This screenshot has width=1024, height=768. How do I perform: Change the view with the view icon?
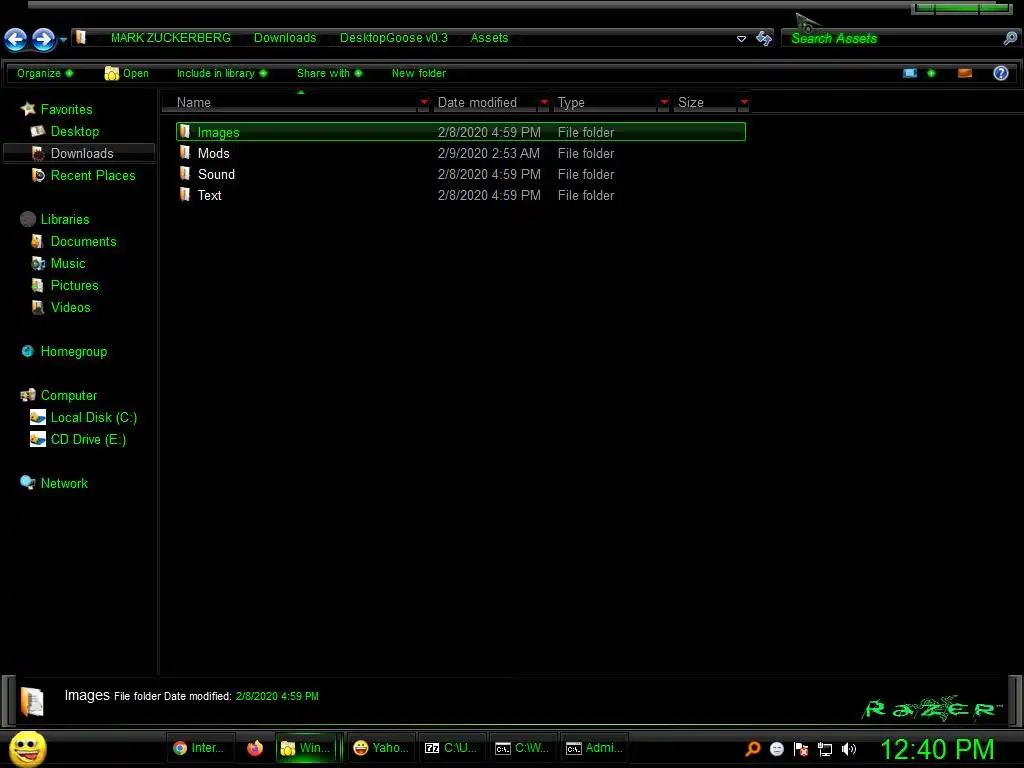coord(910,73)
